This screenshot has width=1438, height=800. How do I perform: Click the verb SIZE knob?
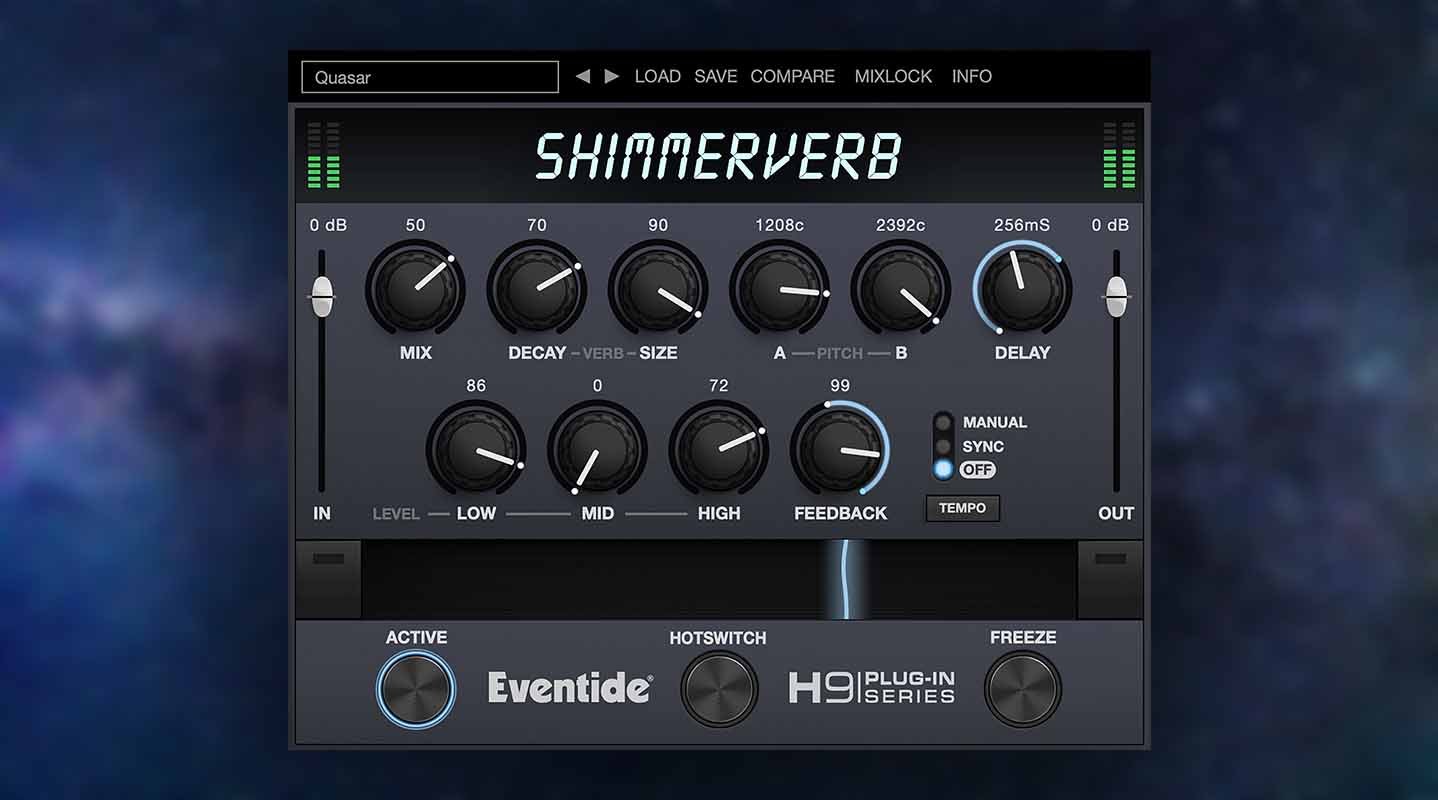(658, 288)
